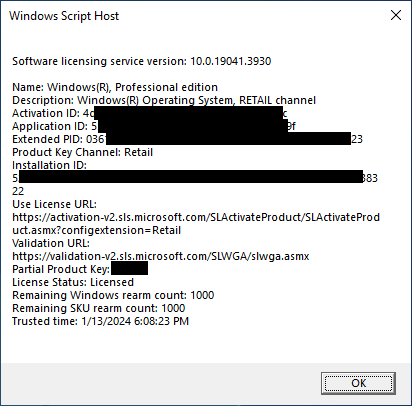The image size is (412, 406).
Task: Click the Use License URL label
Action: click(x=54, y=204)
